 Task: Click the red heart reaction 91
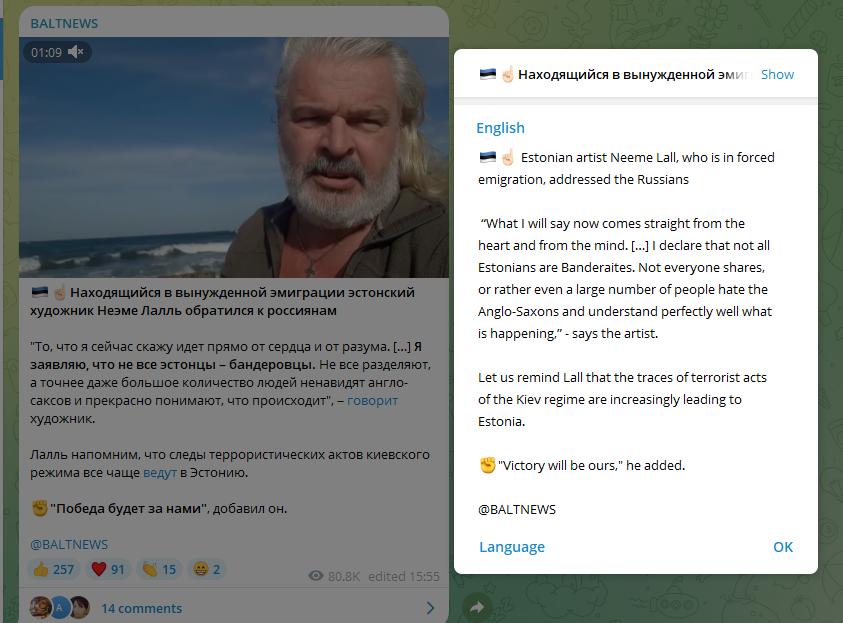tap(108, 569)
